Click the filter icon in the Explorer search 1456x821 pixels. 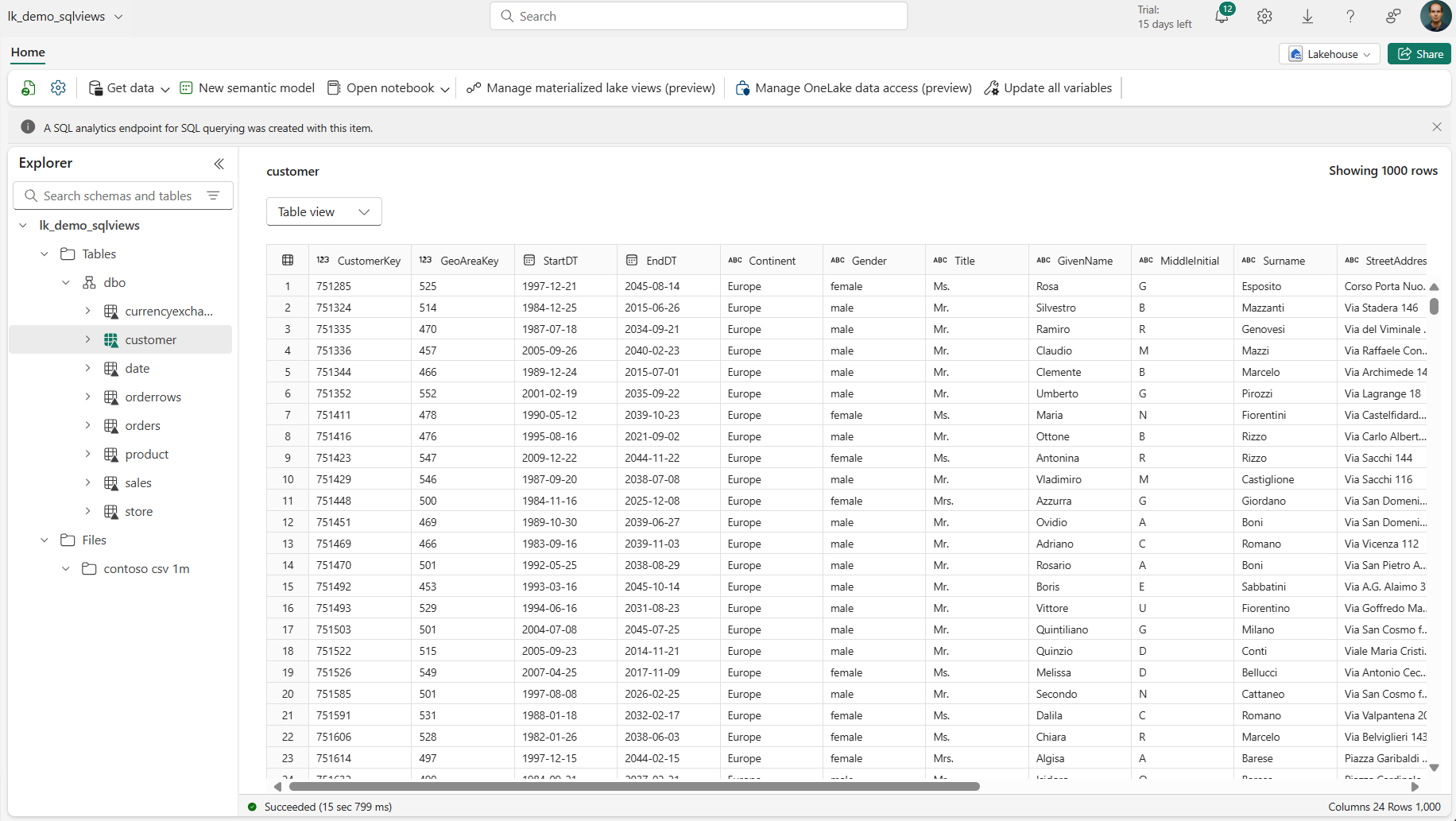[x=213, y=196]
